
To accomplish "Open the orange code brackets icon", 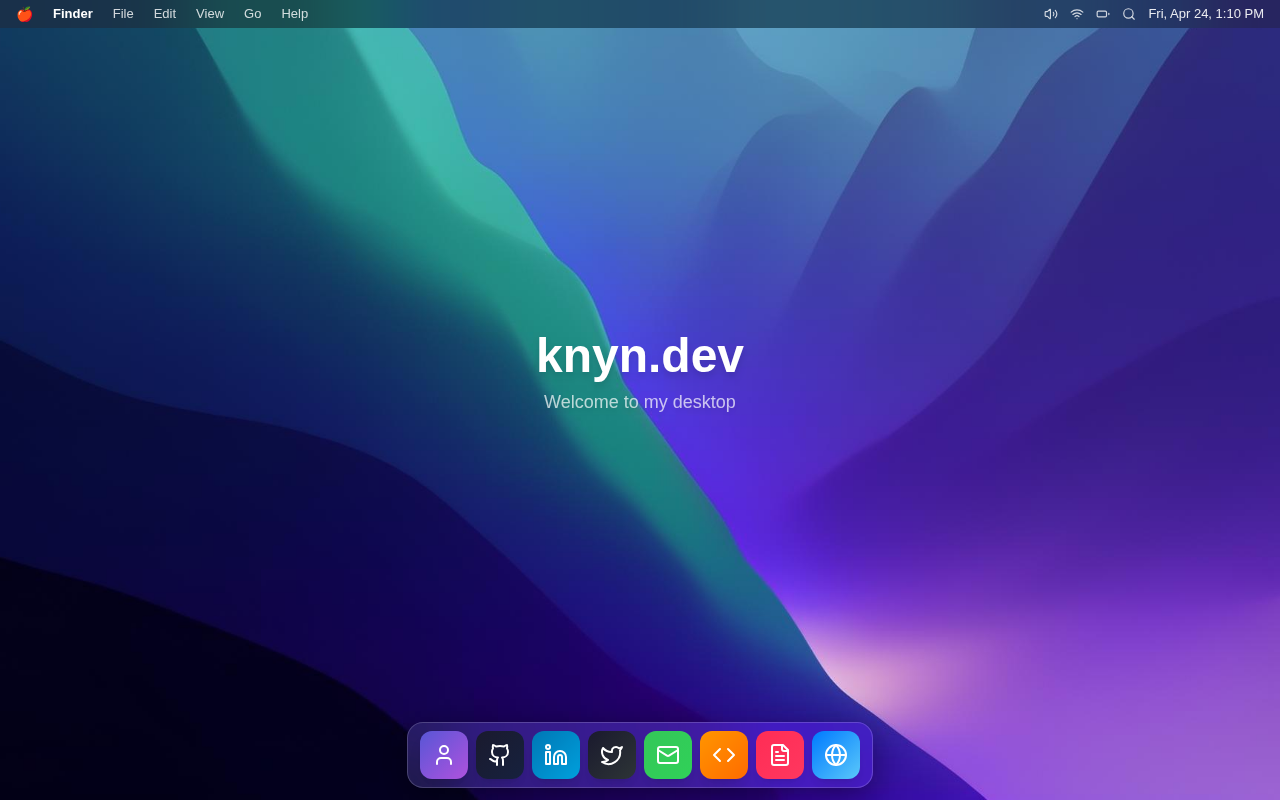I will pos(724,755).
